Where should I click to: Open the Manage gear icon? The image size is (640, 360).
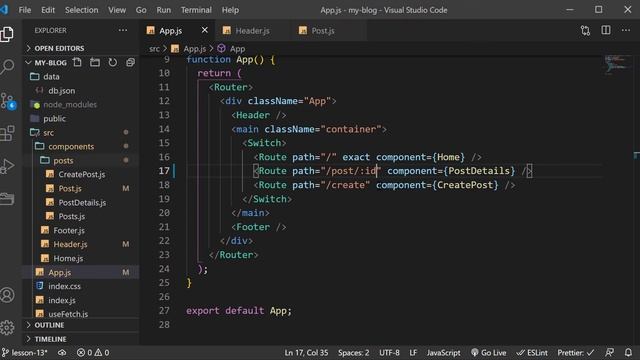click(x=7, y=327)
